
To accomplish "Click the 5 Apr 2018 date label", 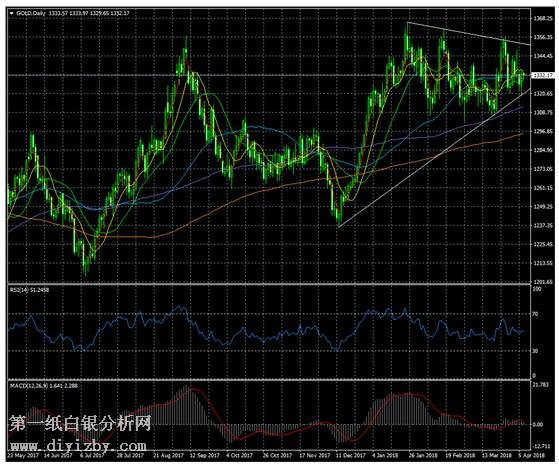I will 532,455.
